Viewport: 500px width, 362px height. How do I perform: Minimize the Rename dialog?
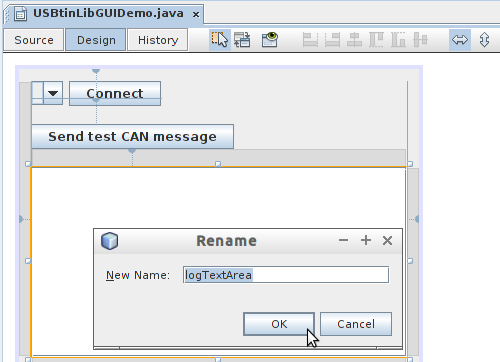343,240
